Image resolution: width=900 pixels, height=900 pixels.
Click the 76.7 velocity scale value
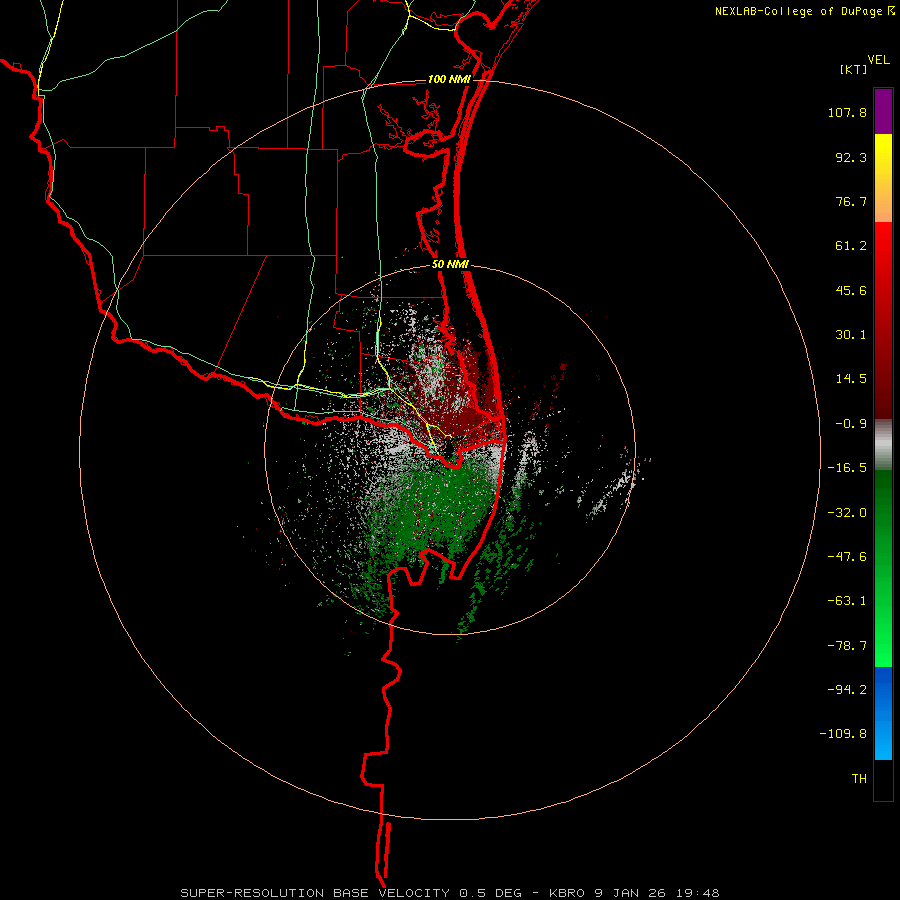(851, 201)
